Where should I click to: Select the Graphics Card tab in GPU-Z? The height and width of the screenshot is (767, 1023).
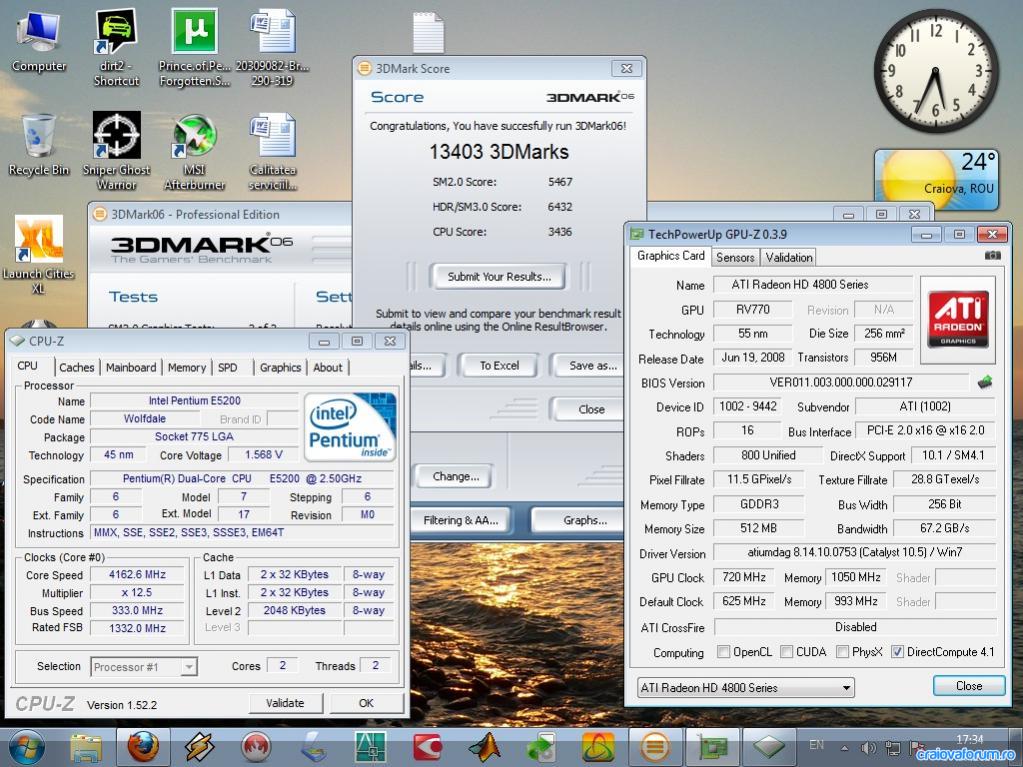coord(671,256)
